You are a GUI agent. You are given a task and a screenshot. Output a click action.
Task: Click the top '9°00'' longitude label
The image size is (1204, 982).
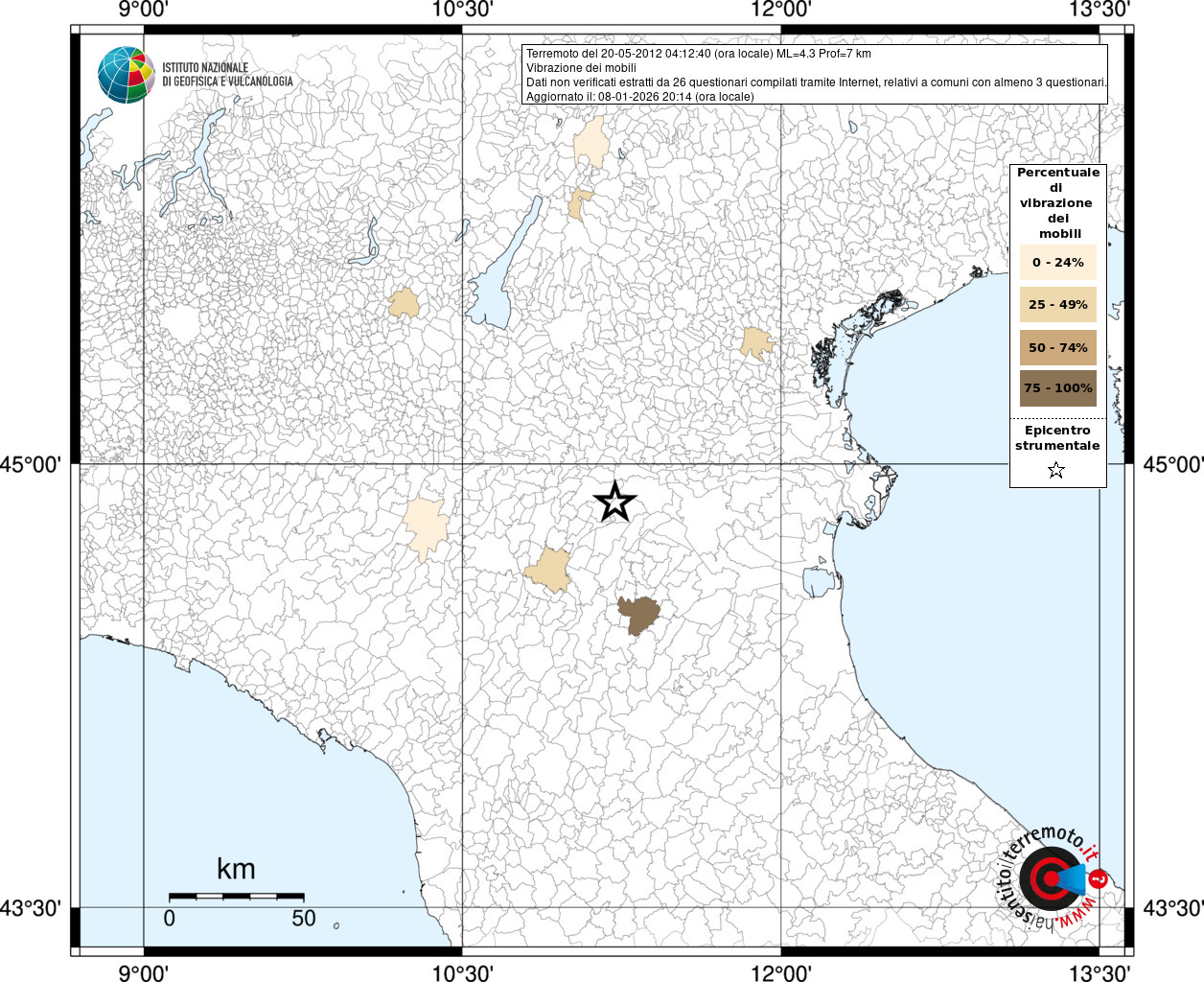(144, 10)
